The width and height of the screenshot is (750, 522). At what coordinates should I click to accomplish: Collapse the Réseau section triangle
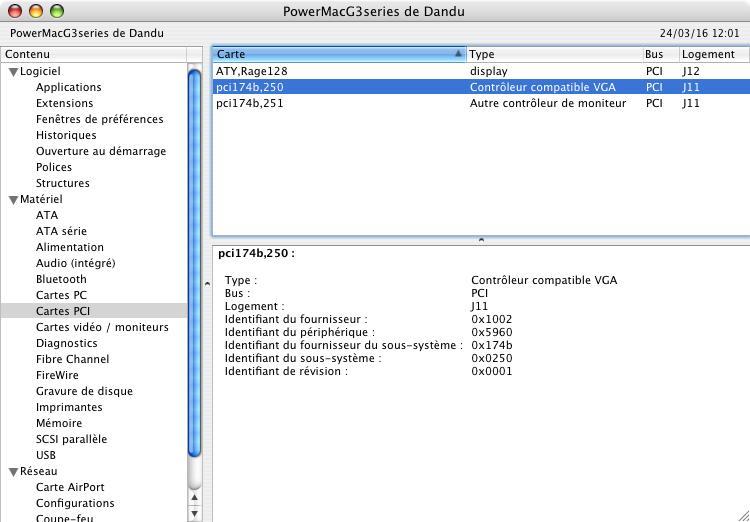13,472
